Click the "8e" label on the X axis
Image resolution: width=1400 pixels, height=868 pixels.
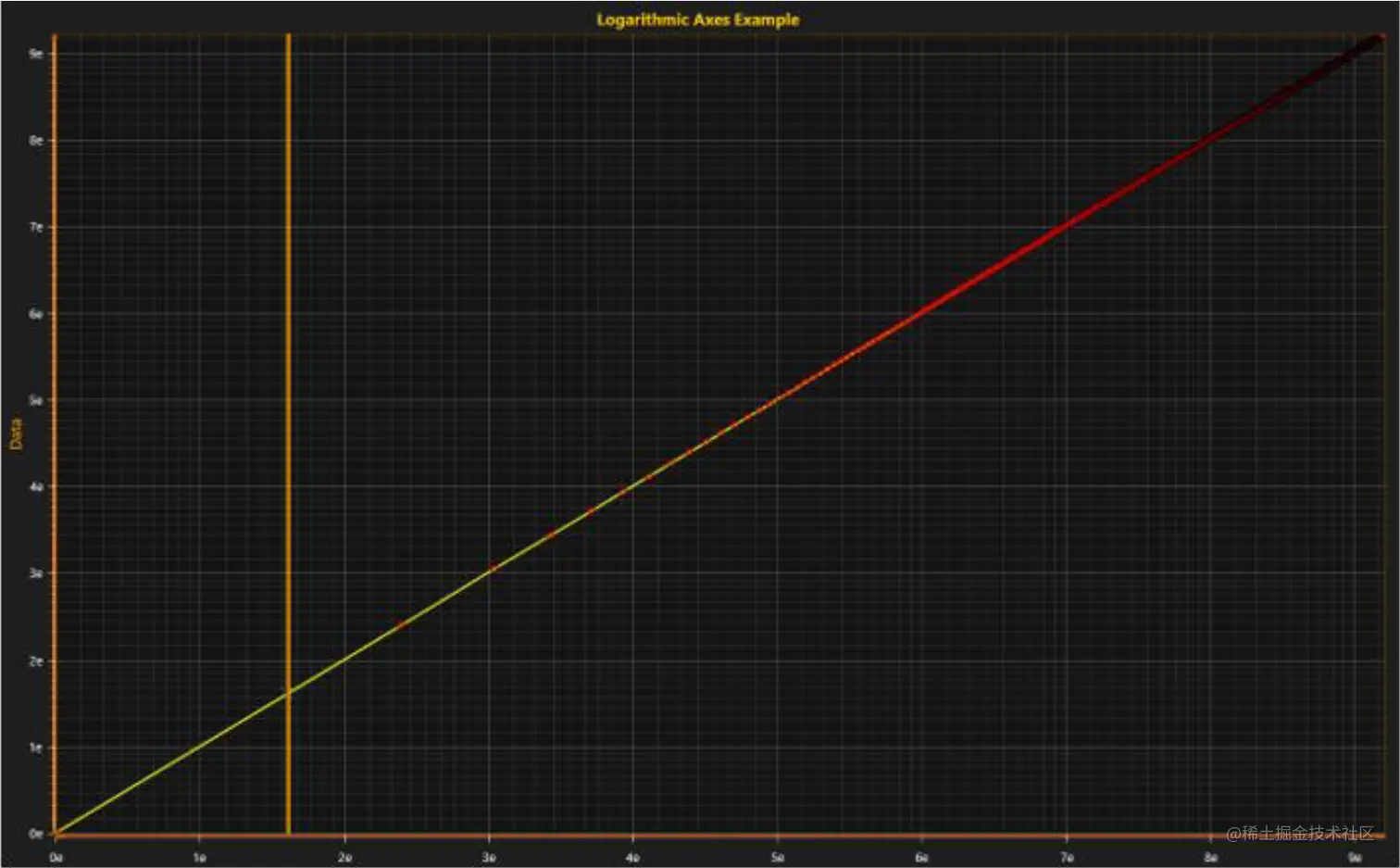tap(1211, 858)
